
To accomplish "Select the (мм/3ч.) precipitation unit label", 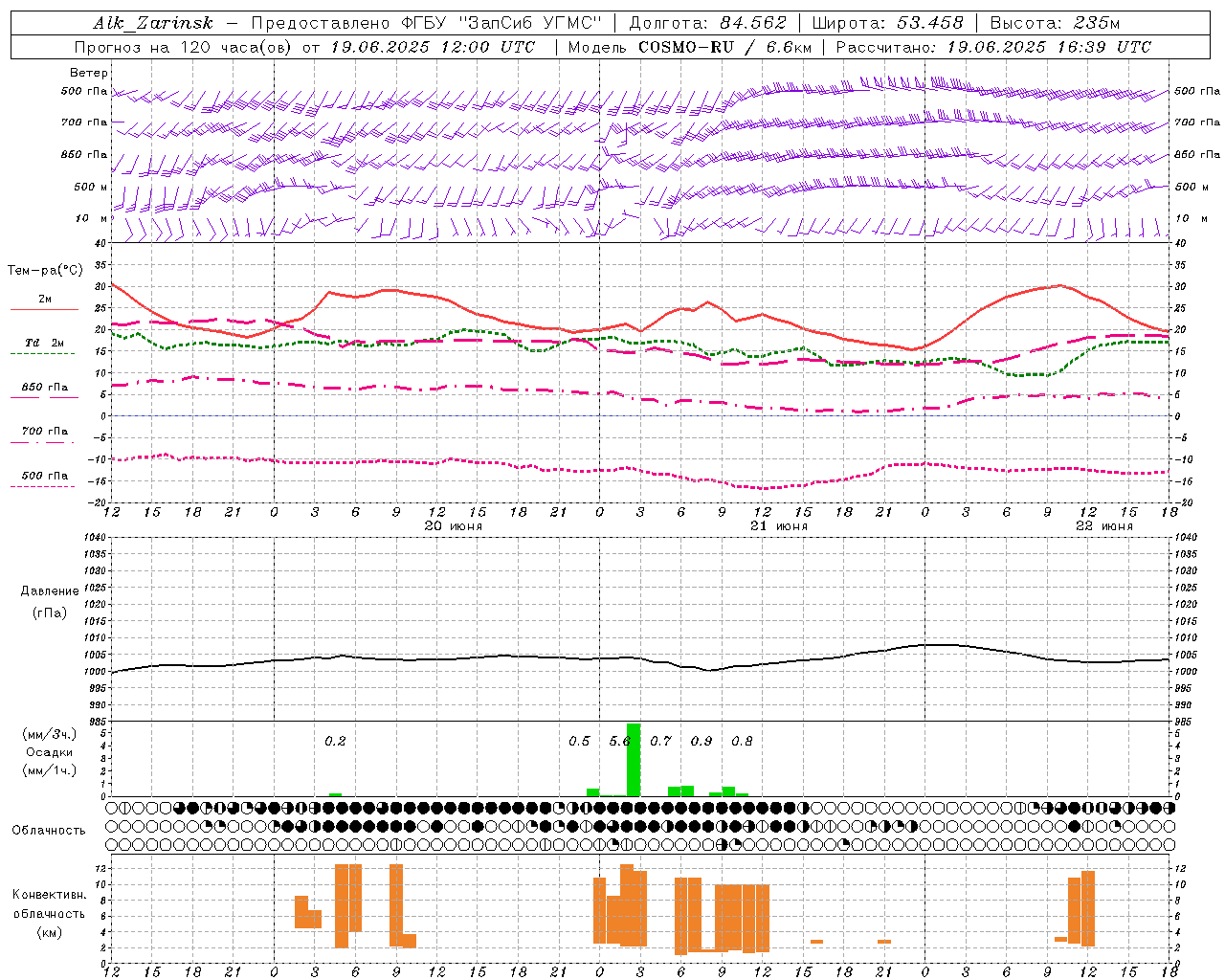I will point(49,734).
